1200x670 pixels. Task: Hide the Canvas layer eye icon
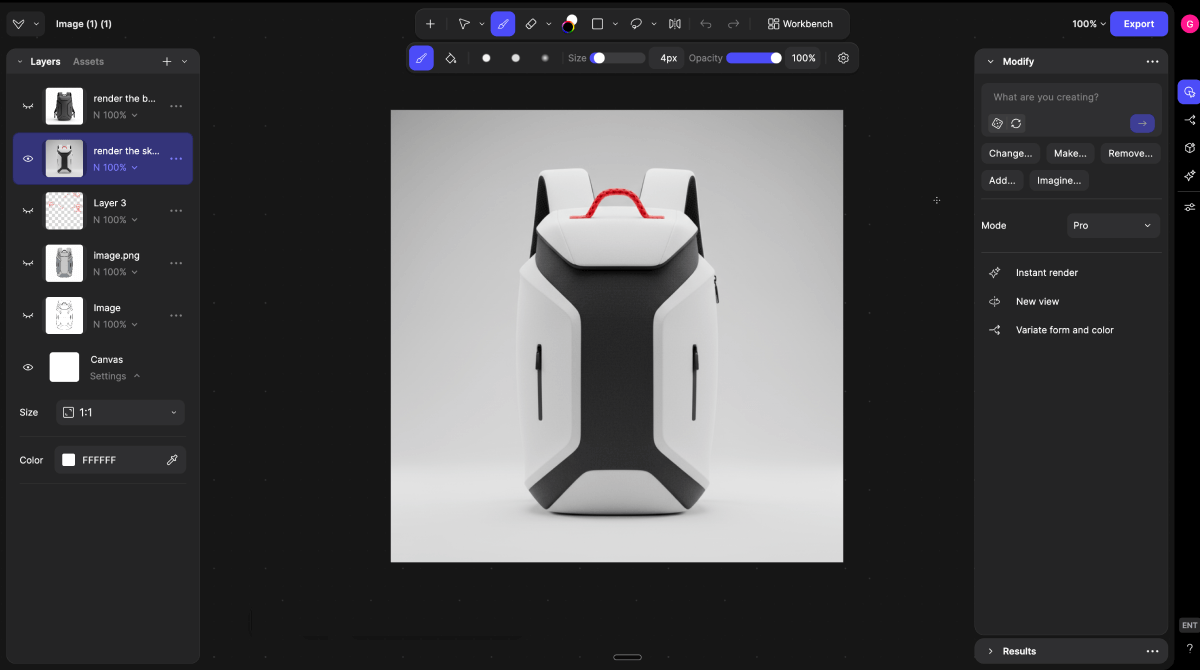tap(28, 367)
